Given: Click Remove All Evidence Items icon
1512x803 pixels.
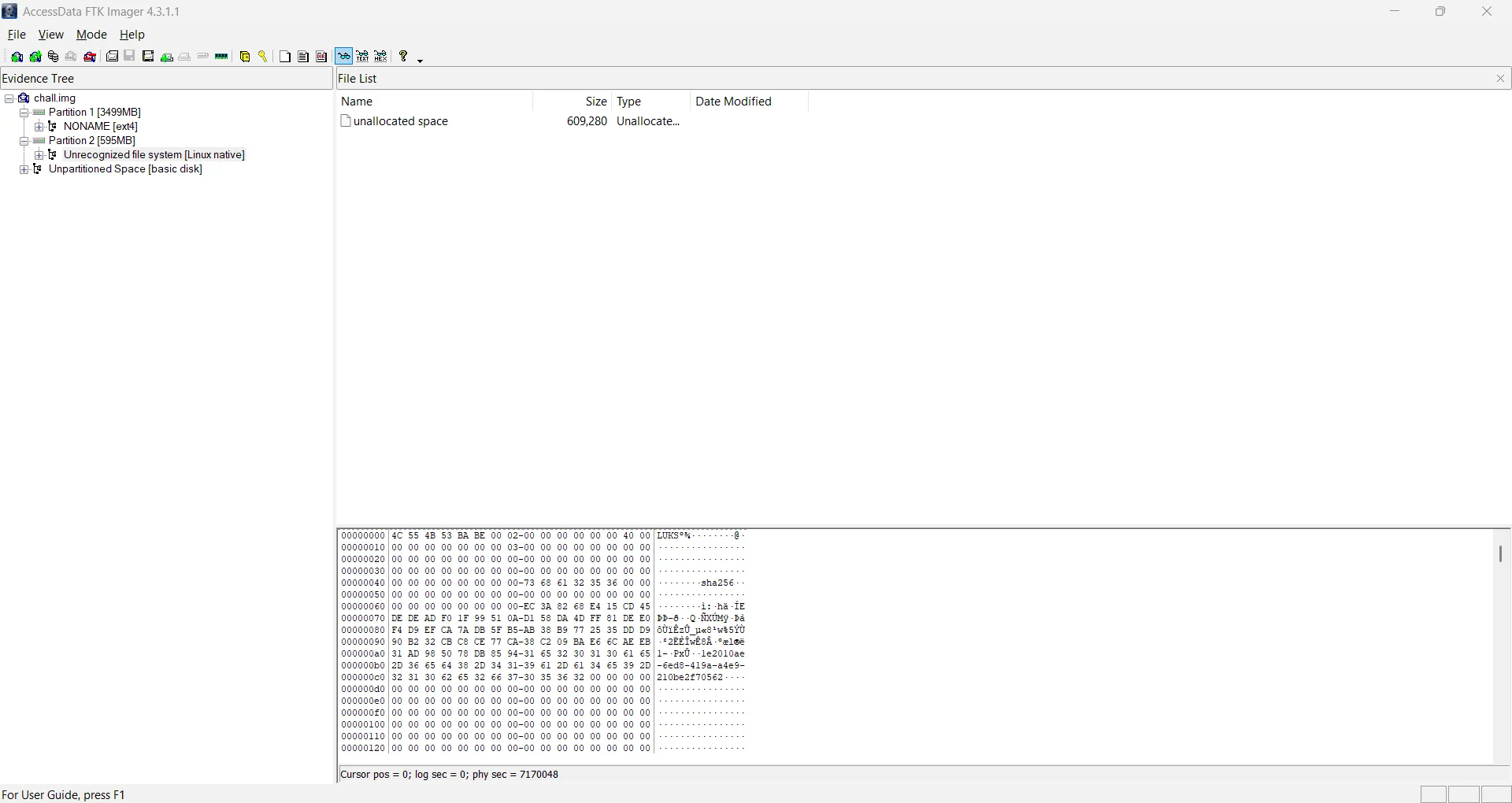Looking at the screenshot, I should (x=91, y=57).
